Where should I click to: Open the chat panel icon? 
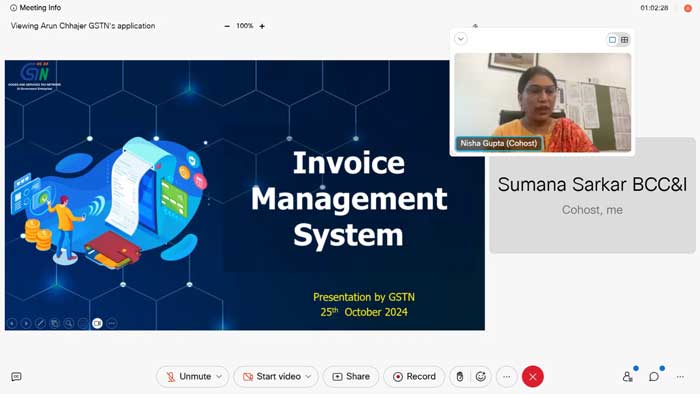click(654, 377)
